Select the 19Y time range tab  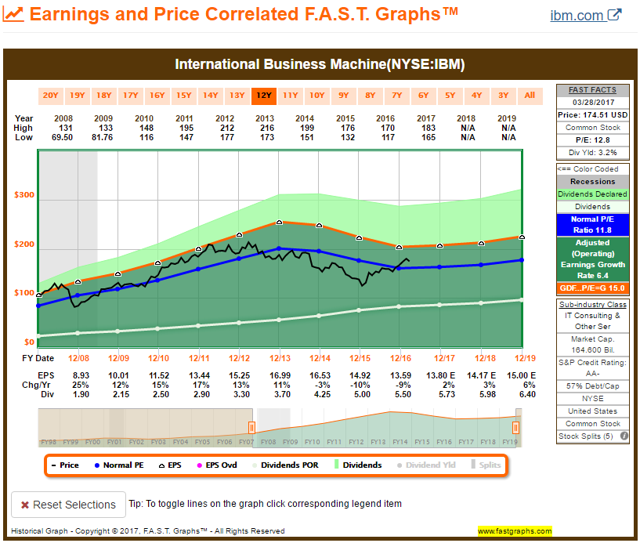click(77, 96)
